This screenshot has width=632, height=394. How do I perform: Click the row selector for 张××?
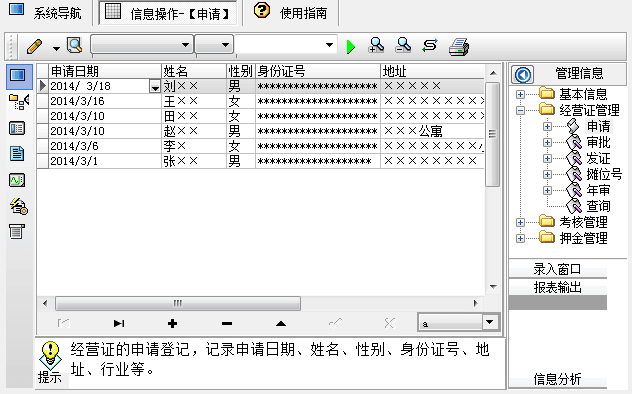[42, 161]
